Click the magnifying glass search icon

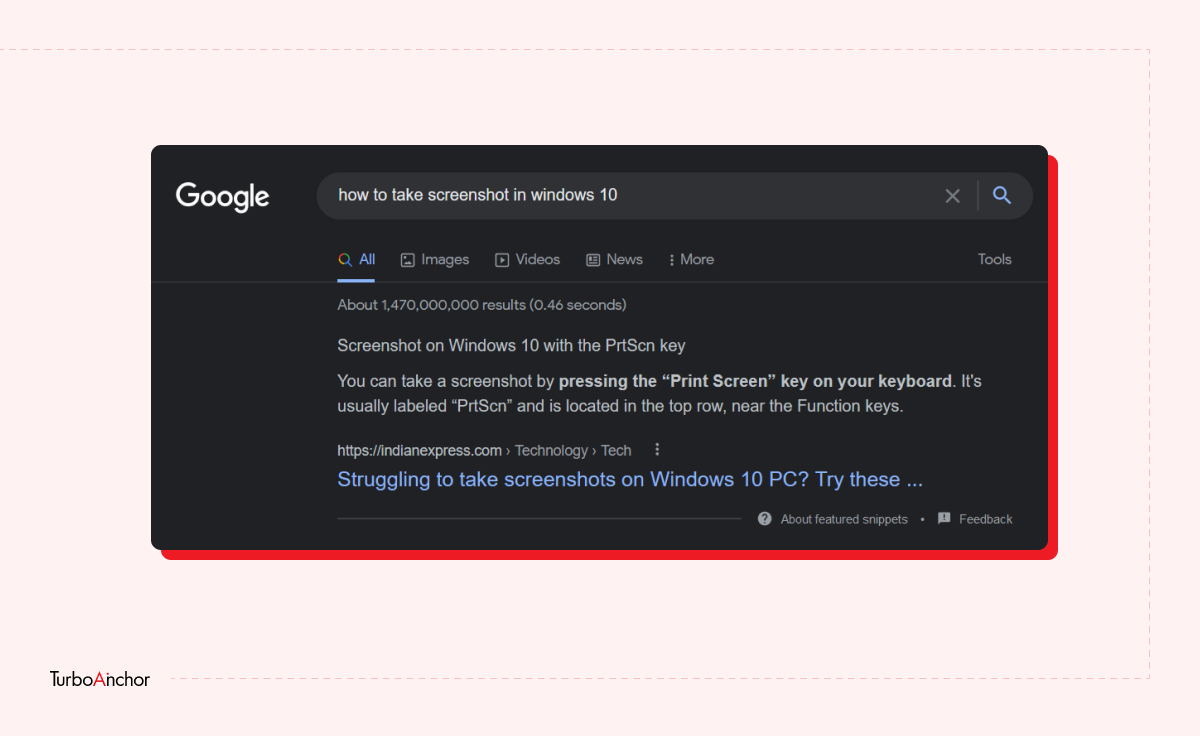[x=1002, y=195]
